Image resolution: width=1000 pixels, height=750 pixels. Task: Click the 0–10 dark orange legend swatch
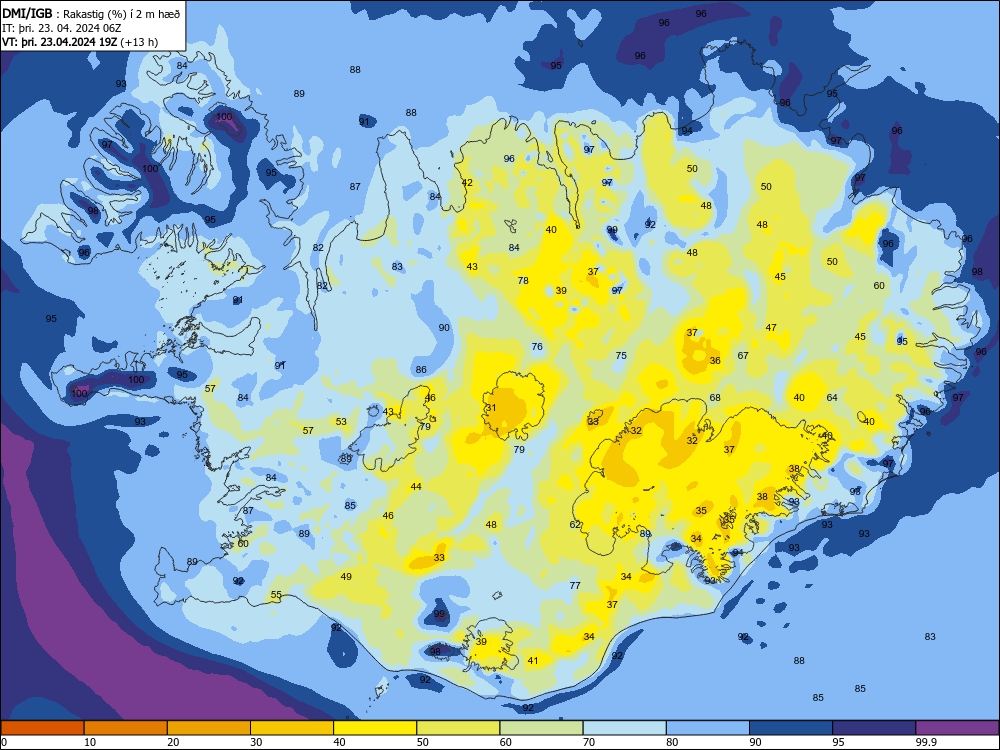pos(42,728)
